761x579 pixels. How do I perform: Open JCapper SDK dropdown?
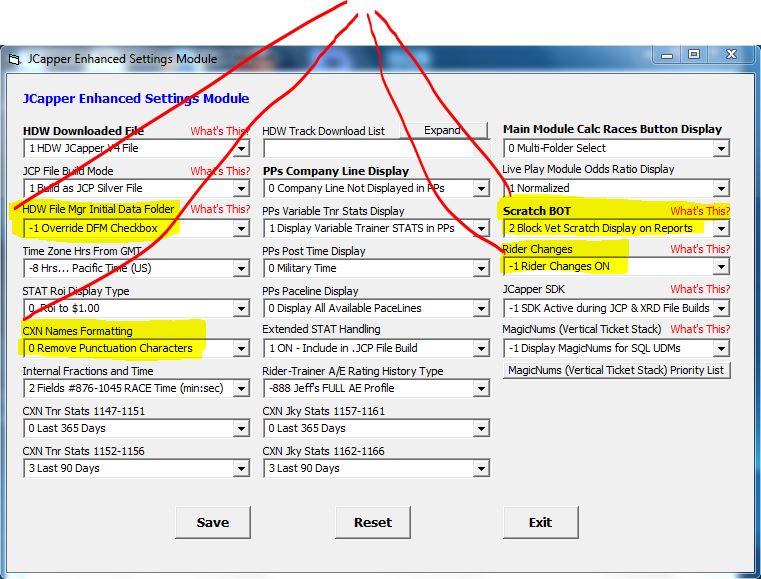pyautogui.click(x=721, y=308)
